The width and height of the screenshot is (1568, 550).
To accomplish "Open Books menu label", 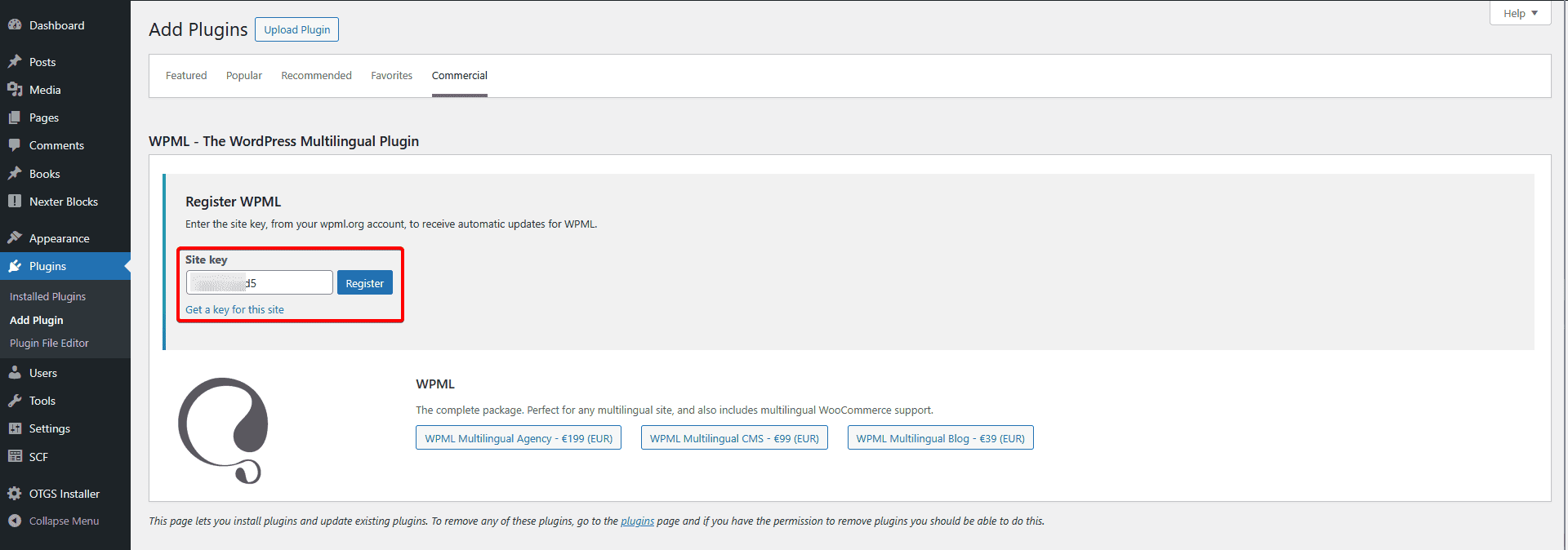I will click(45, 174).
